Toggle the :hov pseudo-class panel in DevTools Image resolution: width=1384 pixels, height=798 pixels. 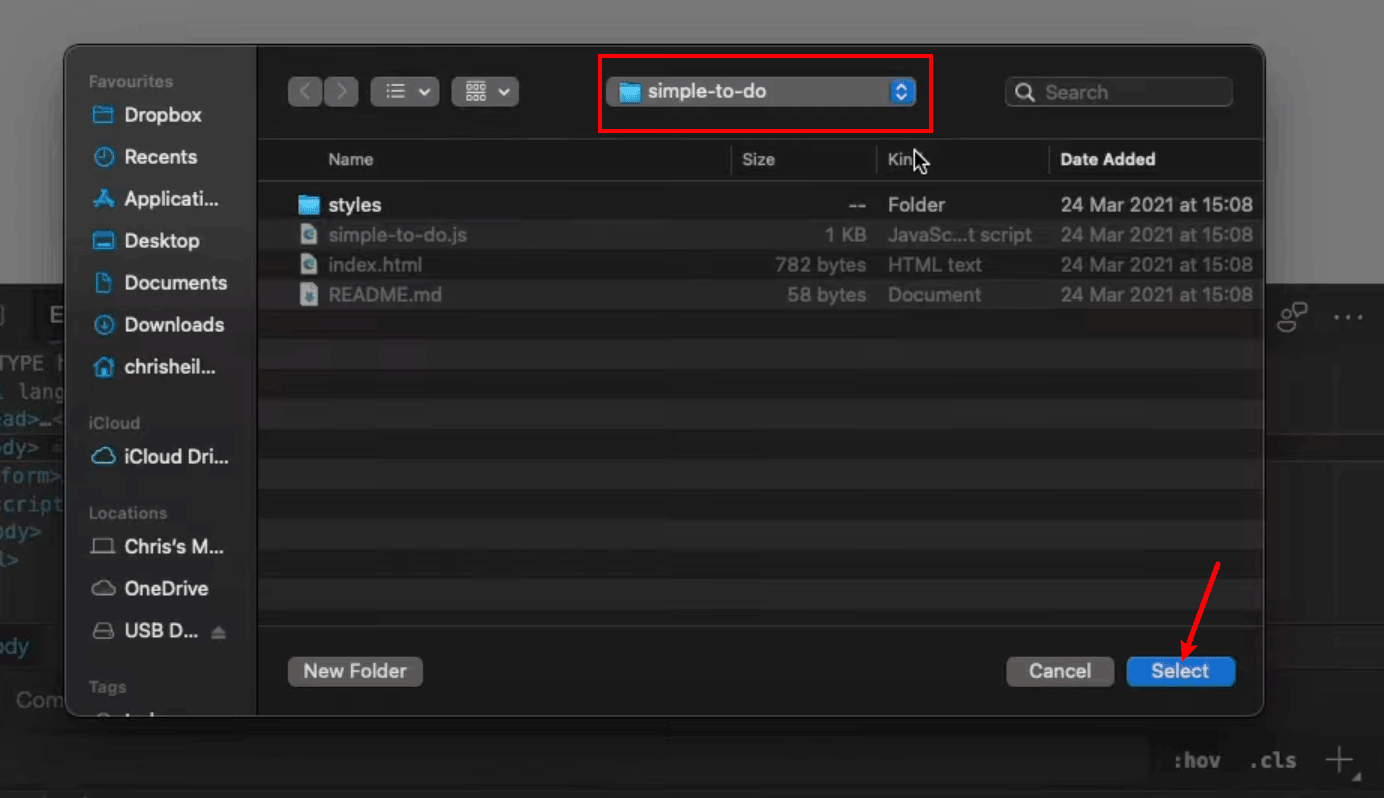[1196, 760]
